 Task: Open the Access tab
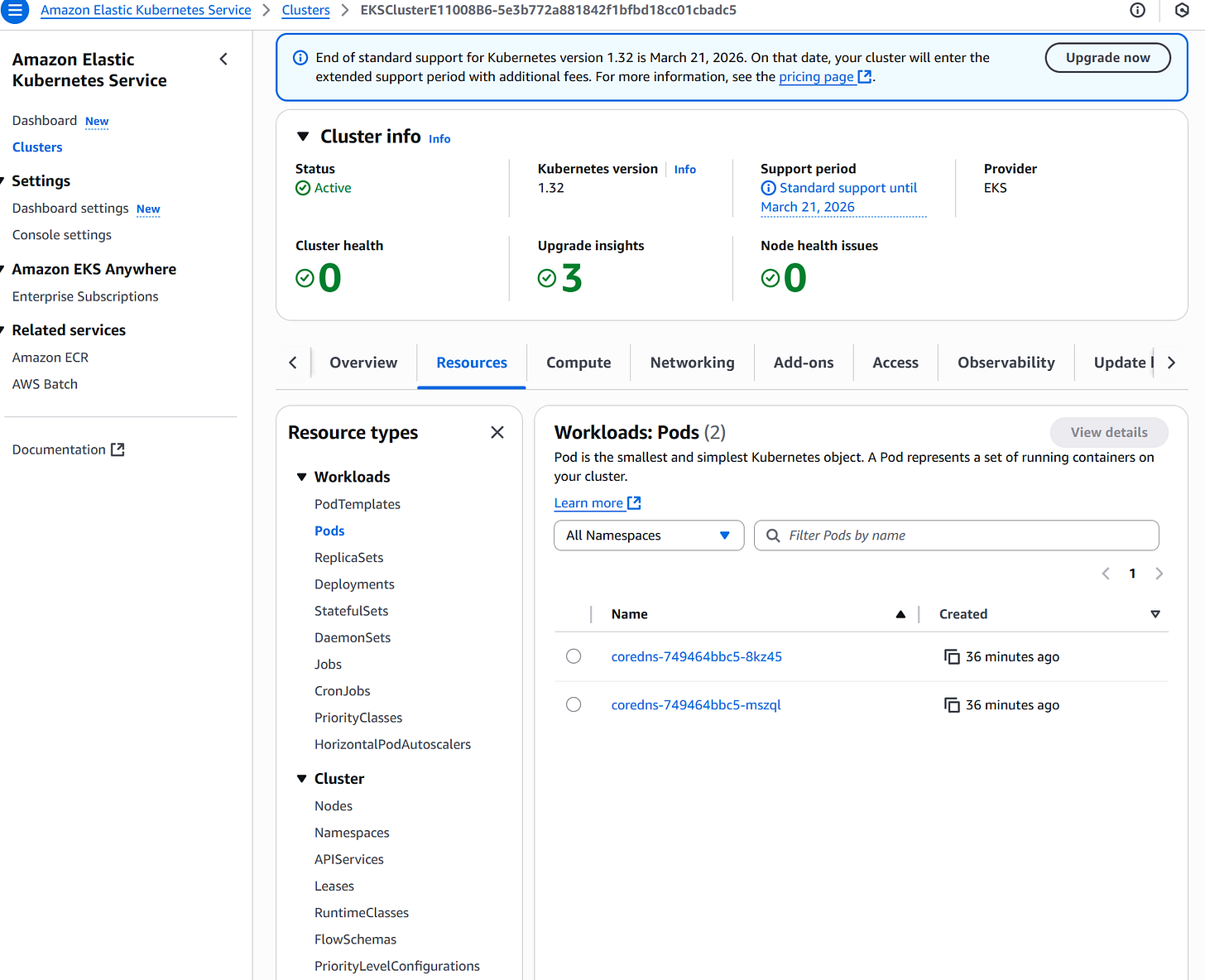click(x=895, y=363)
